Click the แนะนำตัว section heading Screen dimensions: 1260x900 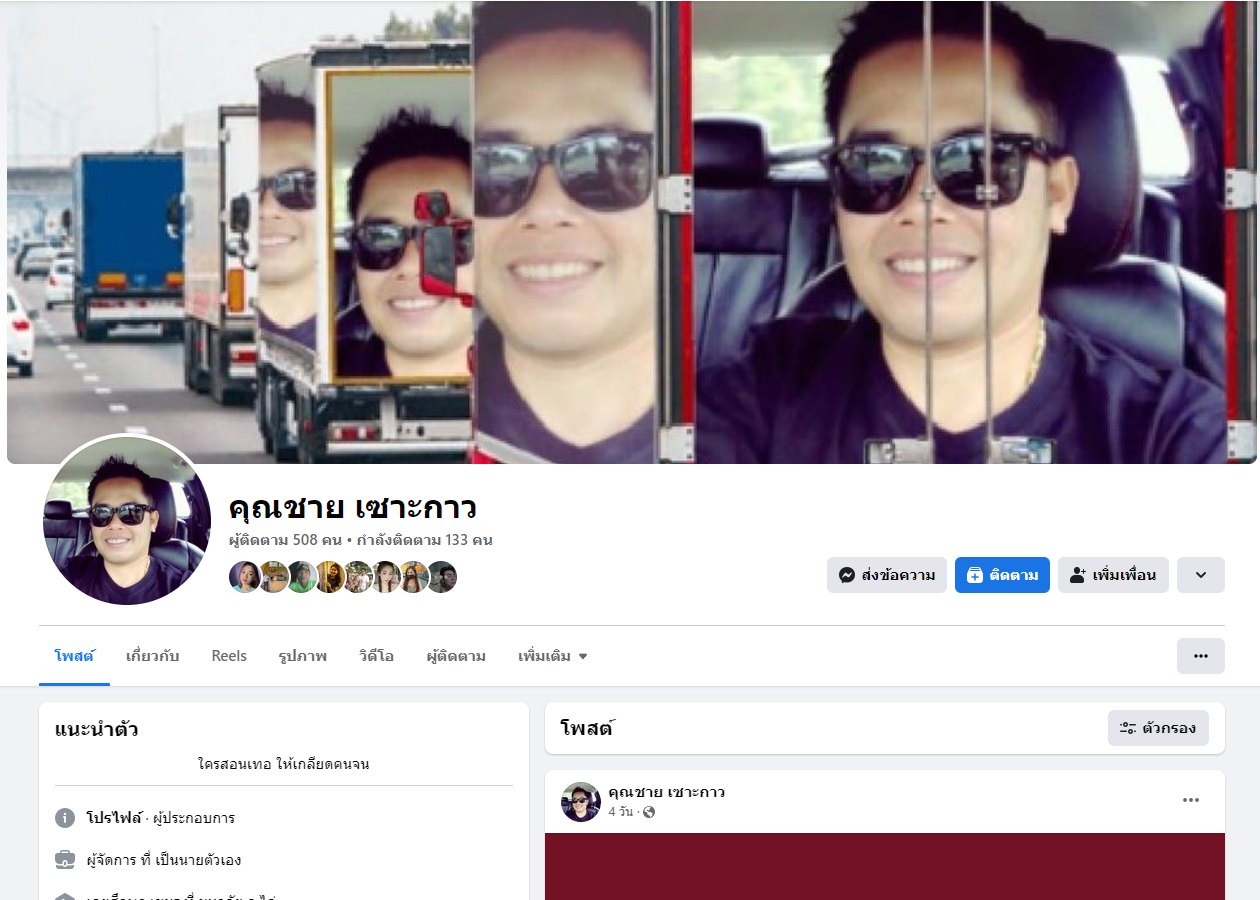point(97,729)
